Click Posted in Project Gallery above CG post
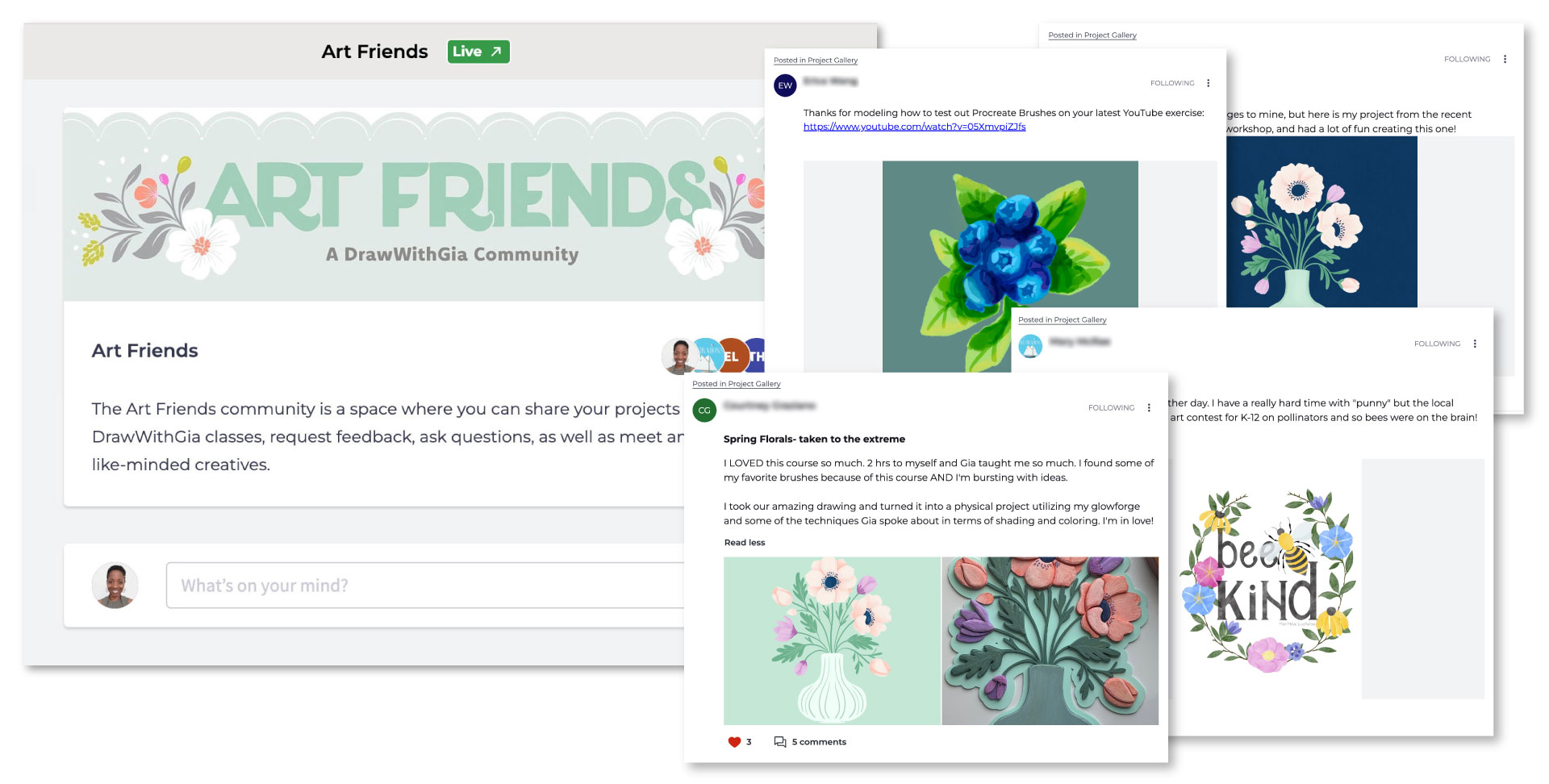The image size is (1549, 784). (736, 384)
